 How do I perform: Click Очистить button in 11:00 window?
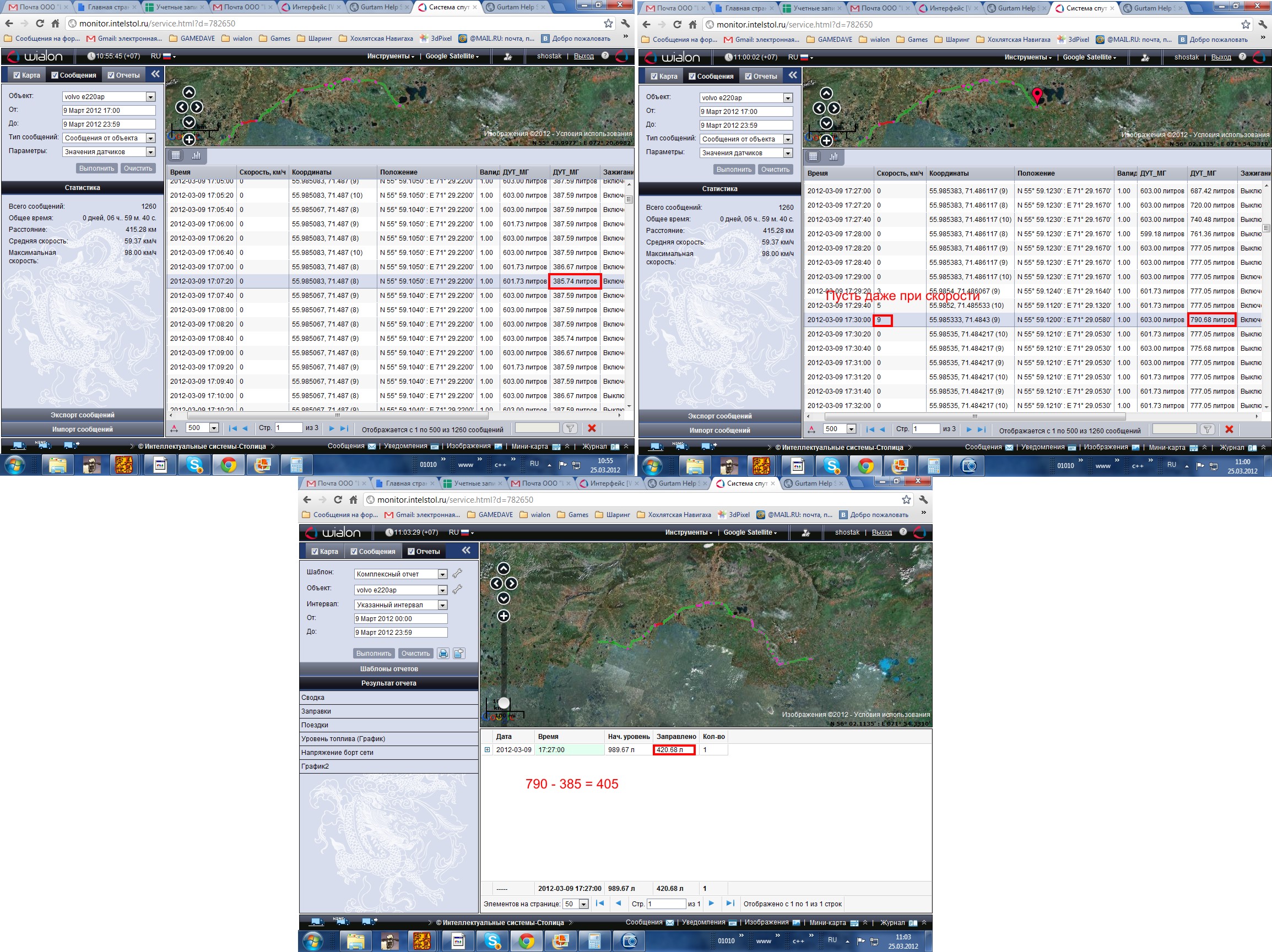(775, 170)
